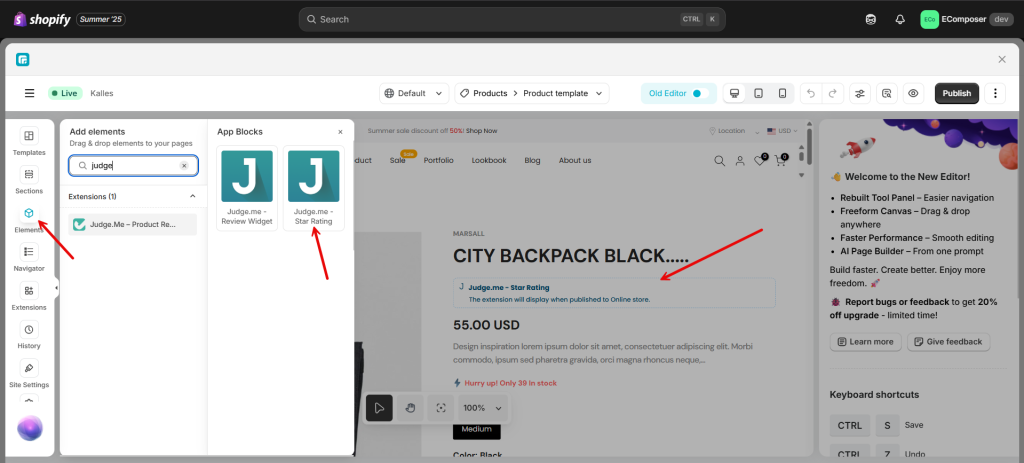Screen dimensions: 1024x463
Task: Open the cart icon in preview
Action: (780, 160)
